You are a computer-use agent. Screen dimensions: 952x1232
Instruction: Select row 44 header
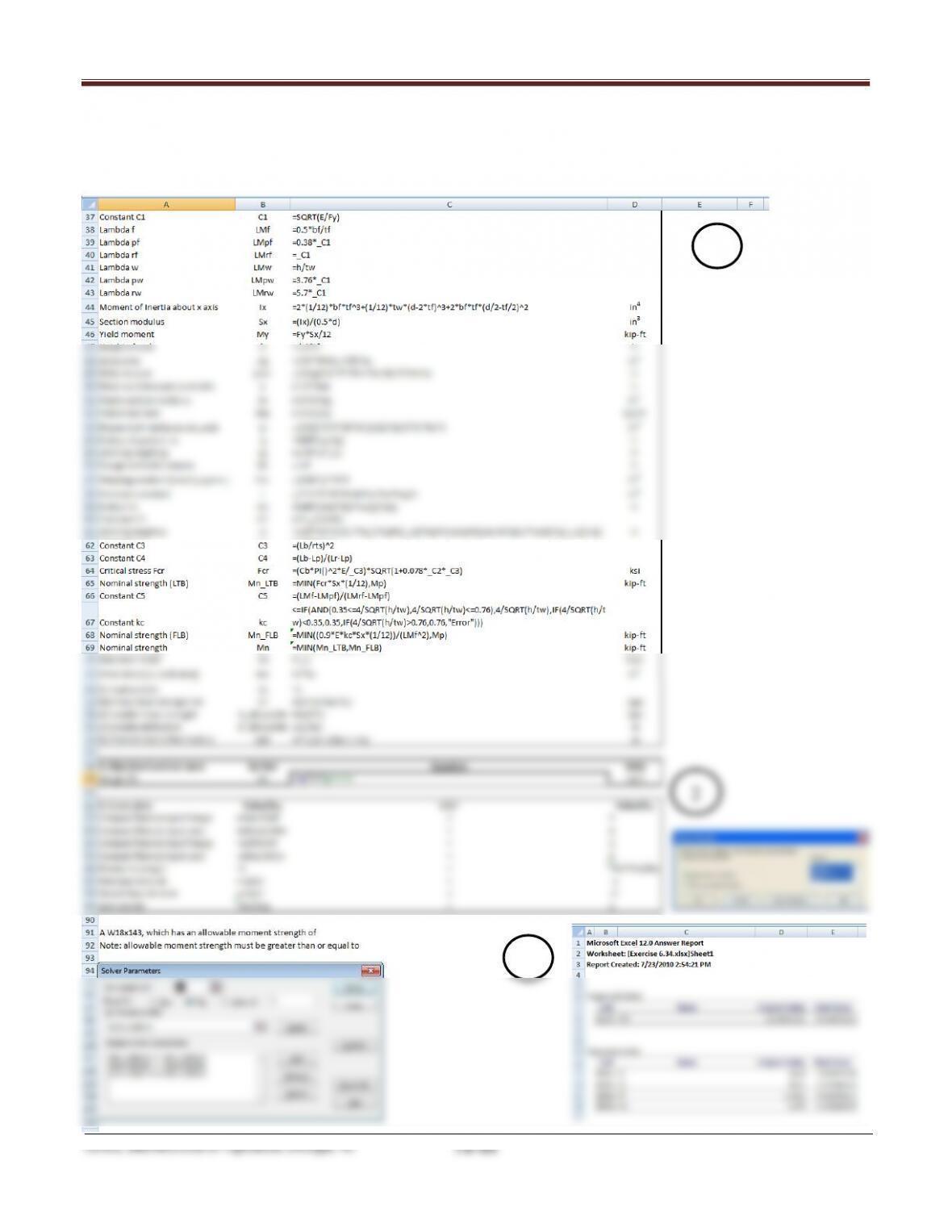[90, 307]
